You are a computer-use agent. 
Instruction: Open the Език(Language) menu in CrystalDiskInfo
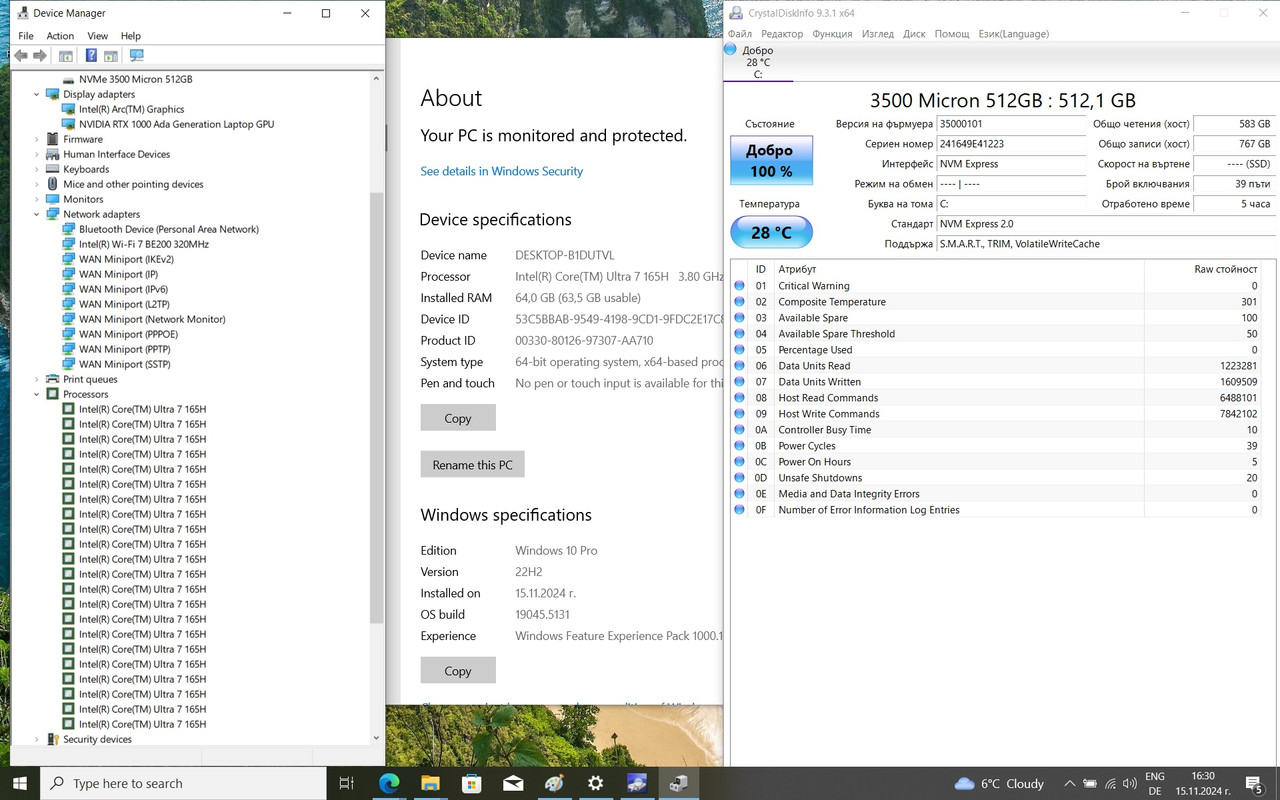1013,34
